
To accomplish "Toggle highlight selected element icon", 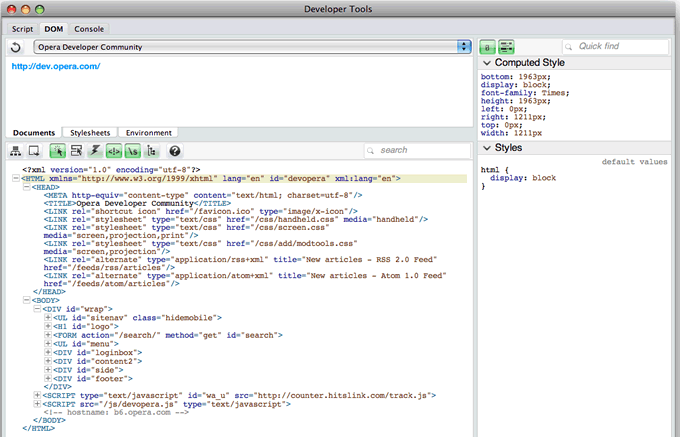I will 76,151.
